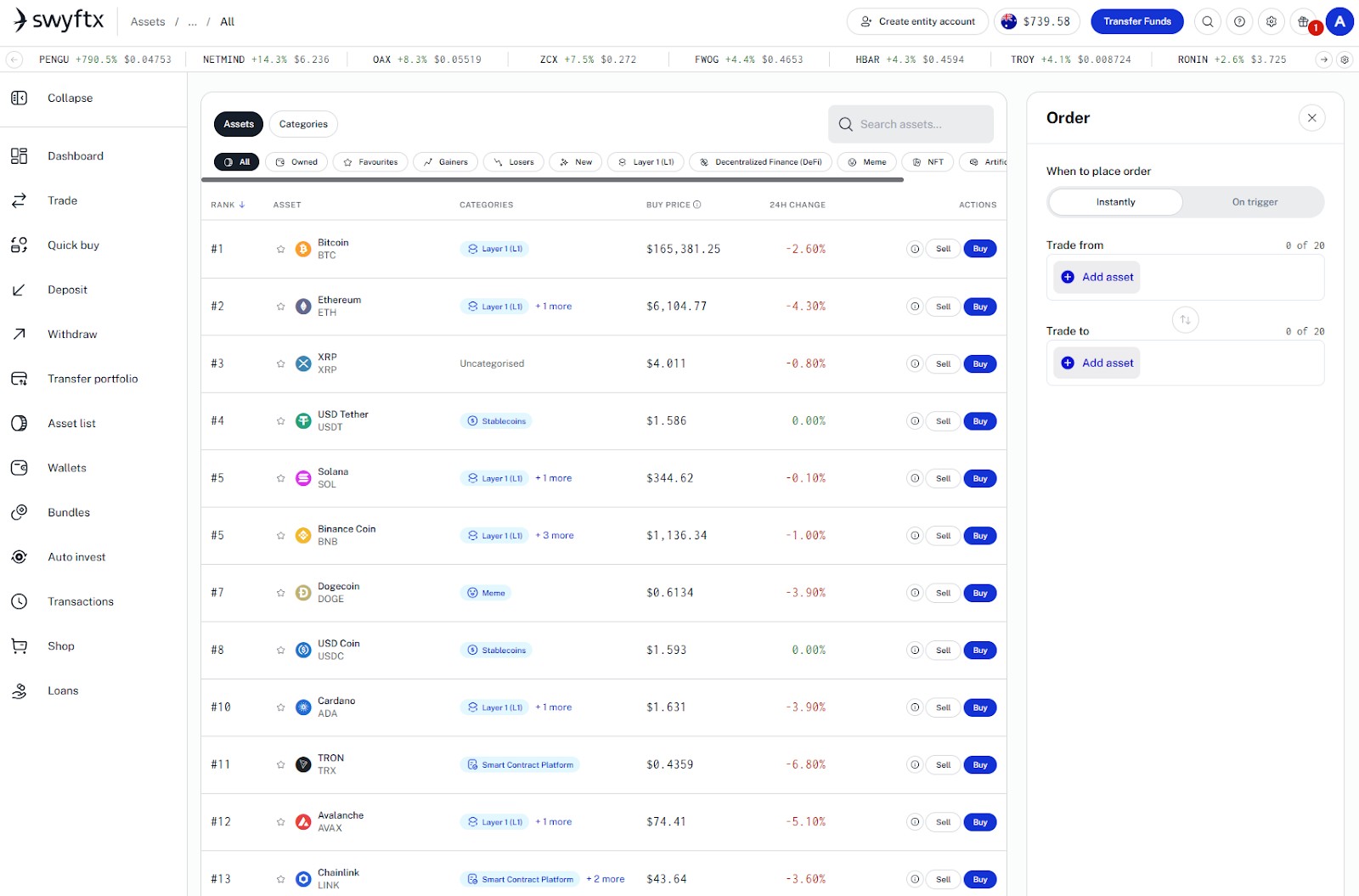
Task: Click the search magnifier icon in header
Action: tap(1208, 22)
